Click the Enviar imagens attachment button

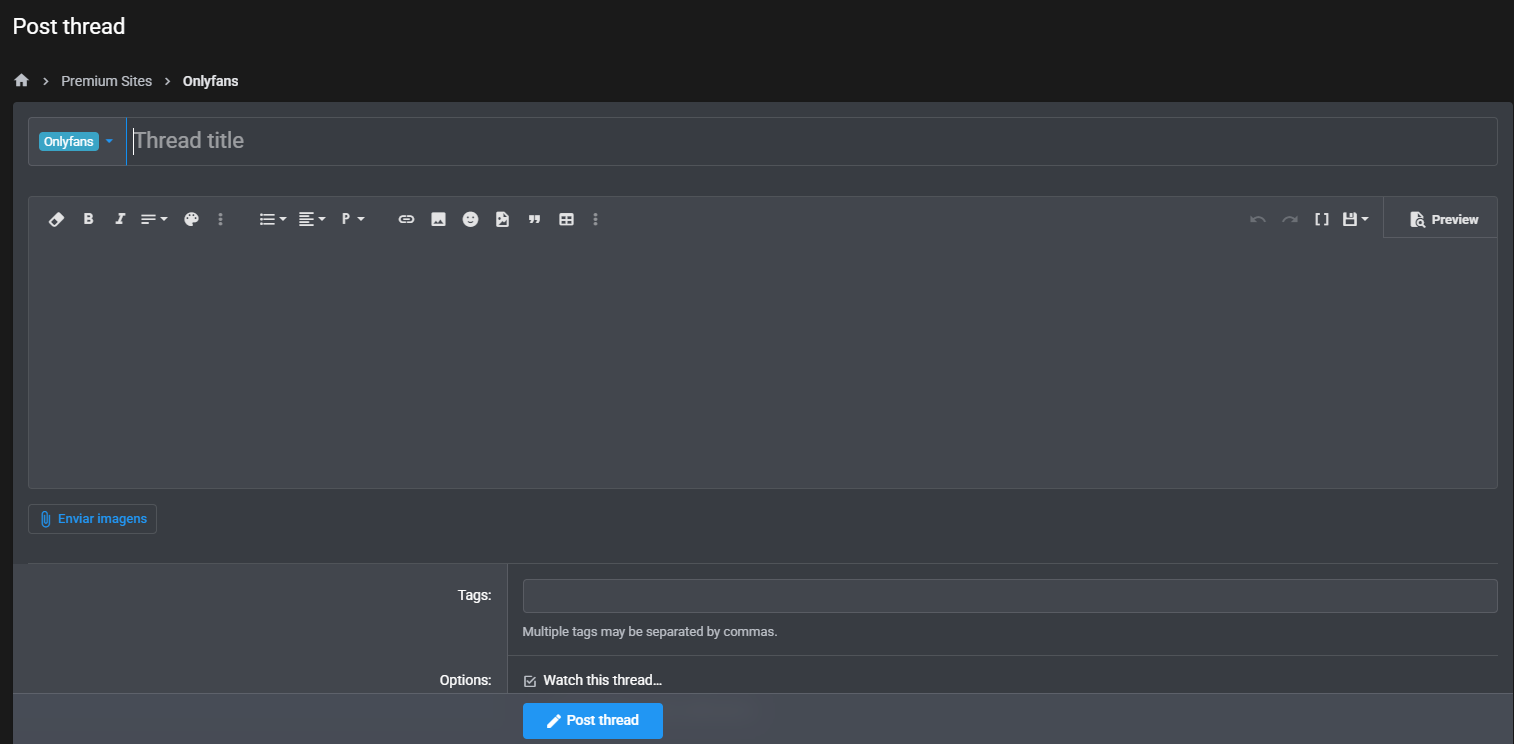(x=92, y=519)
